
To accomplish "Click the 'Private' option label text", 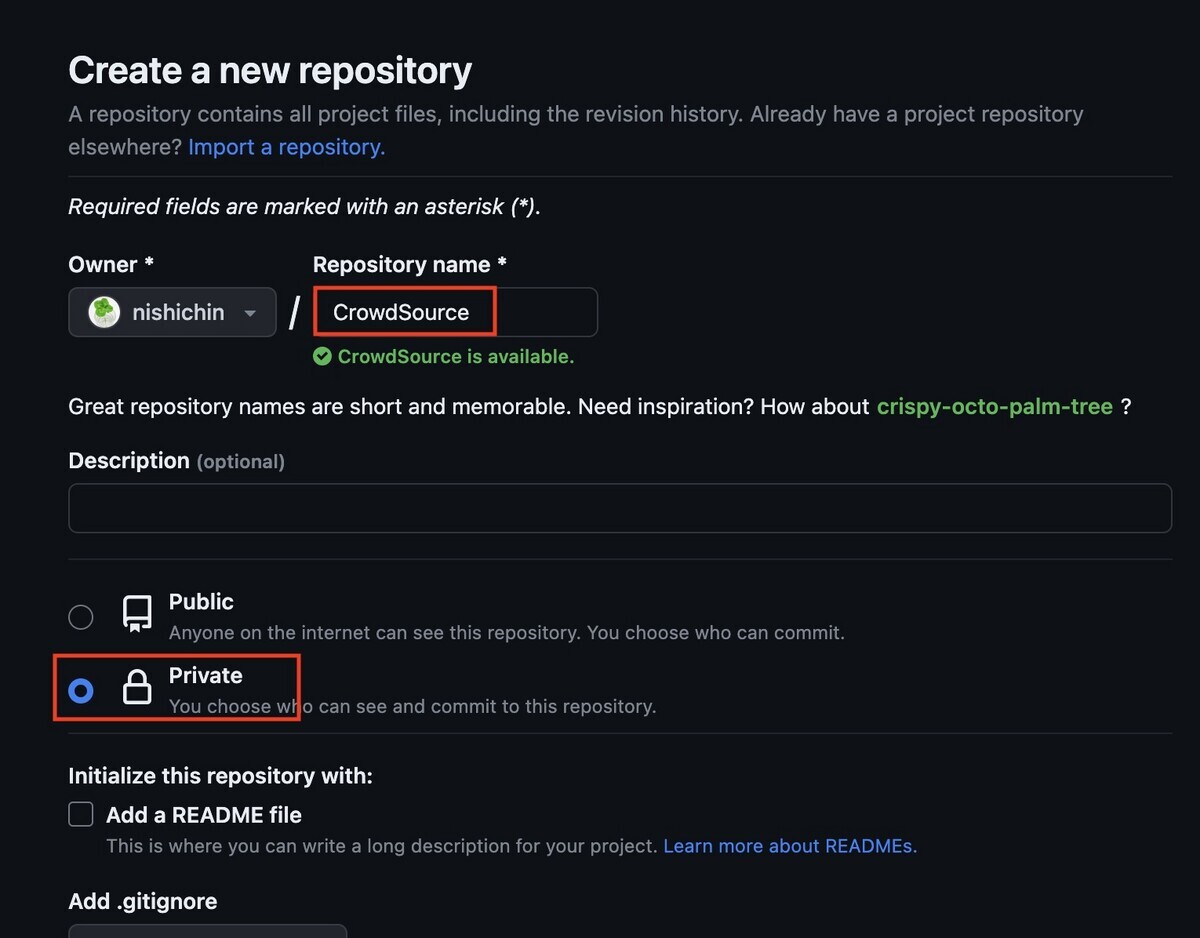I will [205, 675].
